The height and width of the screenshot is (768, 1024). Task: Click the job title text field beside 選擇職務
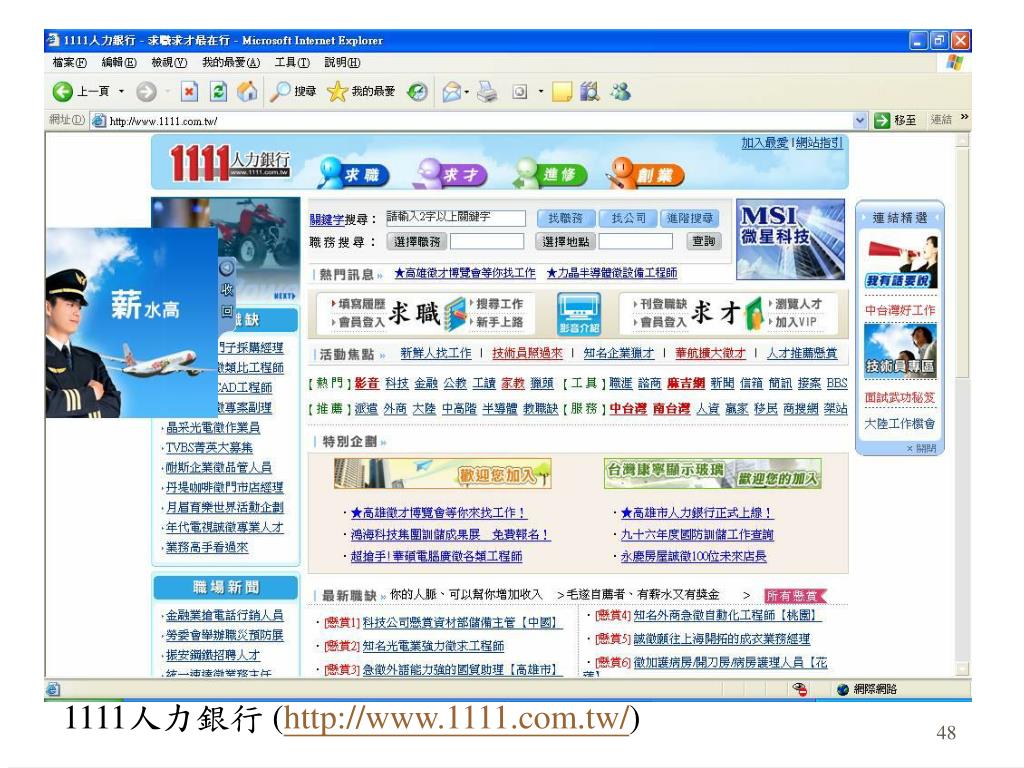tap(487, 242)
